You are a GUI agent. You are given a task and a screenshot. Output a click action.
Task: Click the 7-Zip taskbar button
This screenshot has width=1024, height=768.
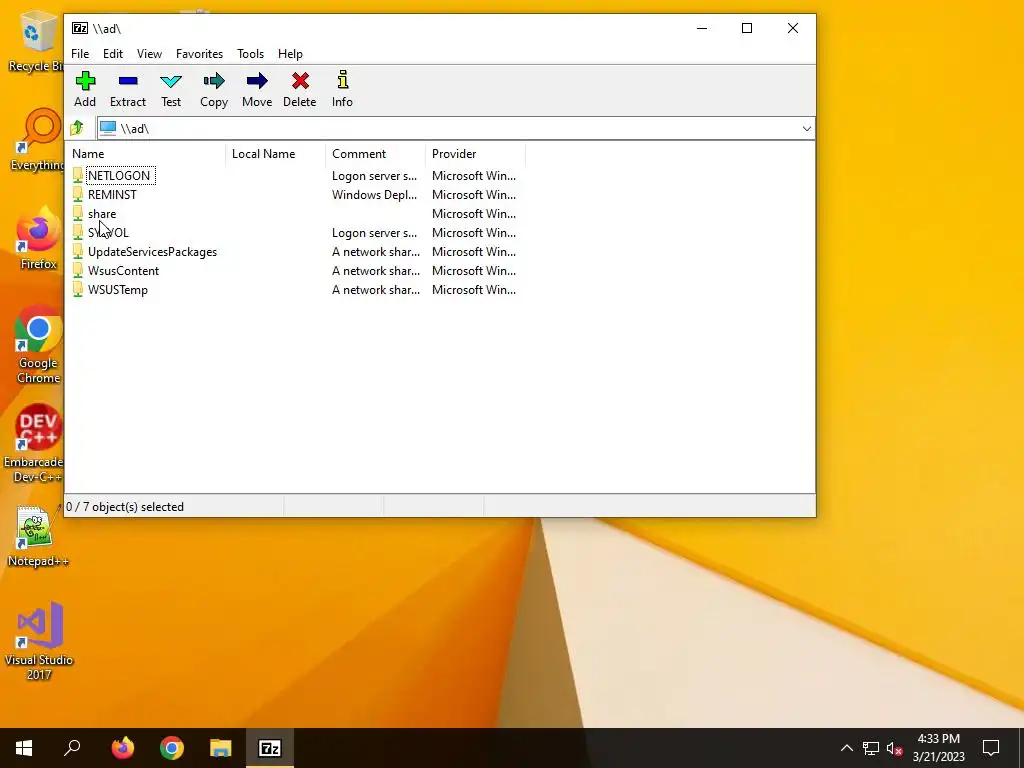[x=270, y=748]
